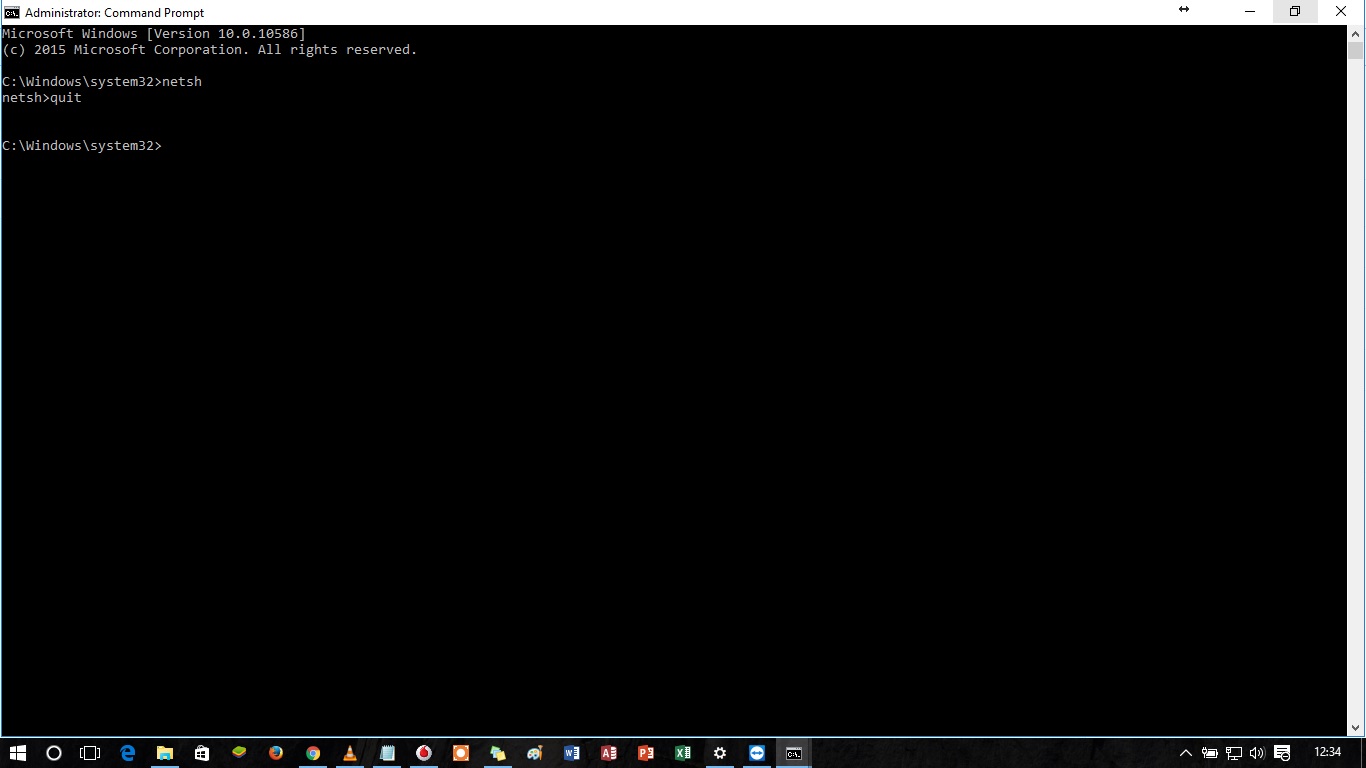Open Google Chrome

pos(312,753)
